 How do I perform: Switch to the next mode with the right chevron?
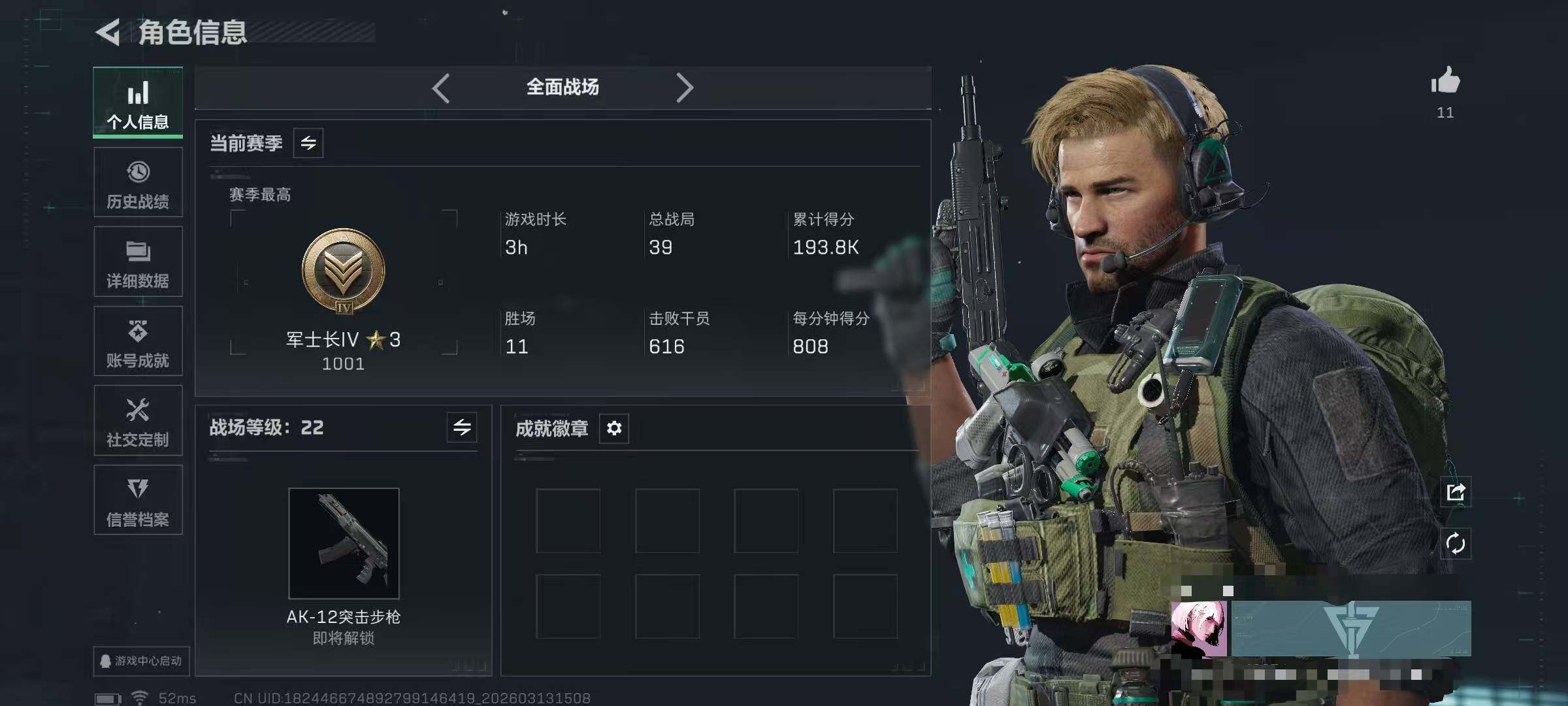[x=684, y=88]
